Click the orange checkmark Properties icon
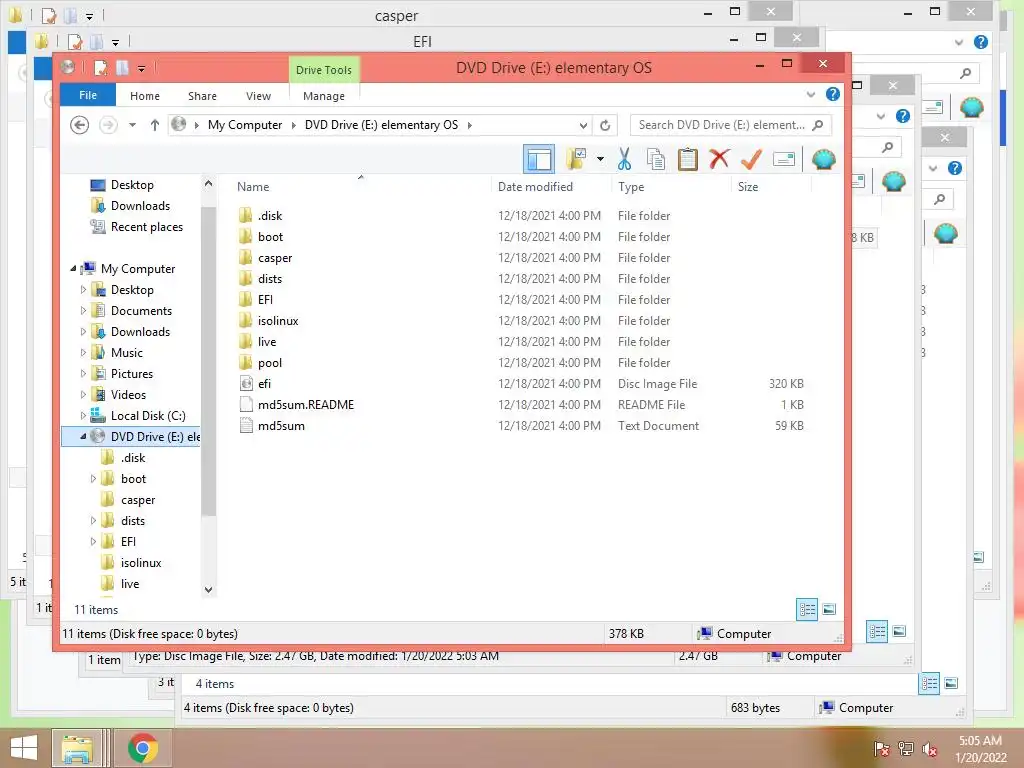 (751, 159)
